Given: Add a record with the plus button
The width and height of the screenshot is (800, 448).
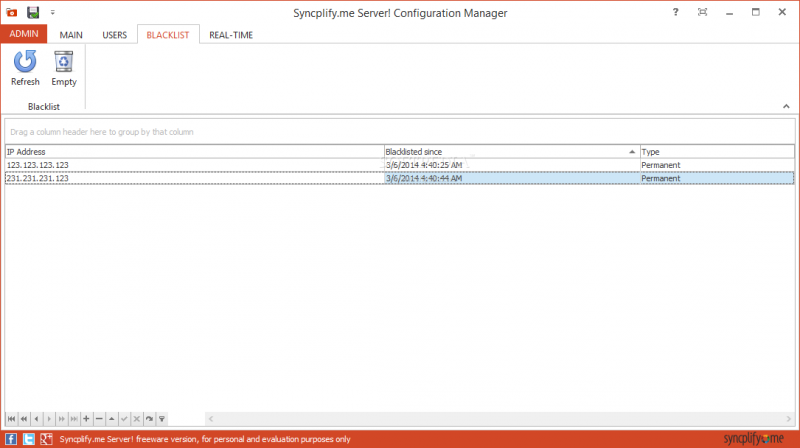Looking at the screenshot, I should click(86, 419).
